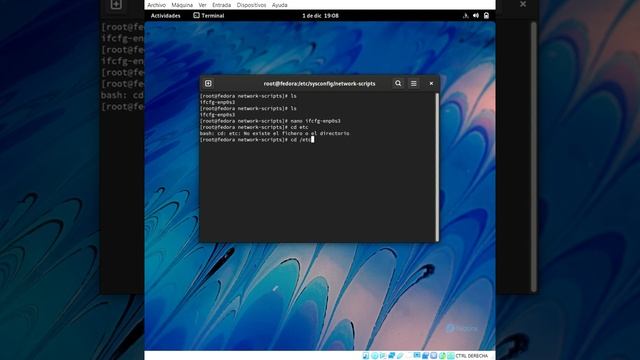Screen dimensions: 640x360
Task: Close the root@fedora terminal window
Action: coord(431,83)
